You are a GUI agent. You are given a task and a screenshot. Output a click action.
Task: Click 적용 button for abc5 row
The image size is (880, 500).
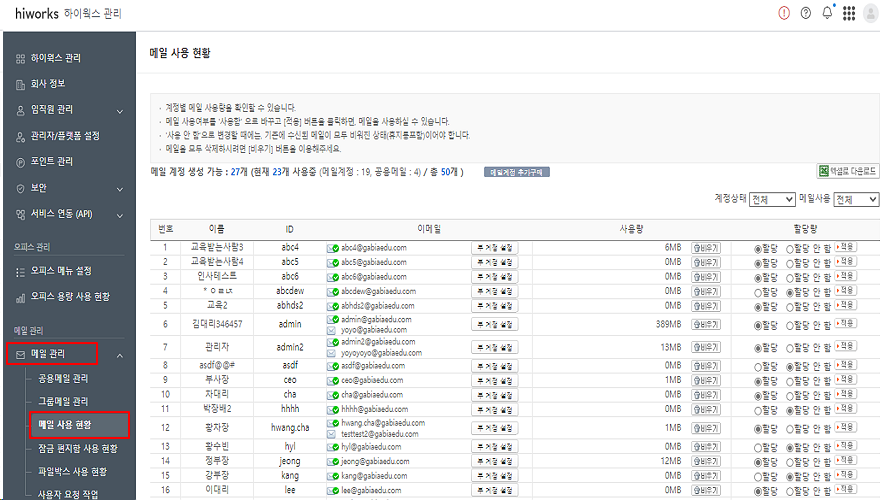tap(844, 261)
